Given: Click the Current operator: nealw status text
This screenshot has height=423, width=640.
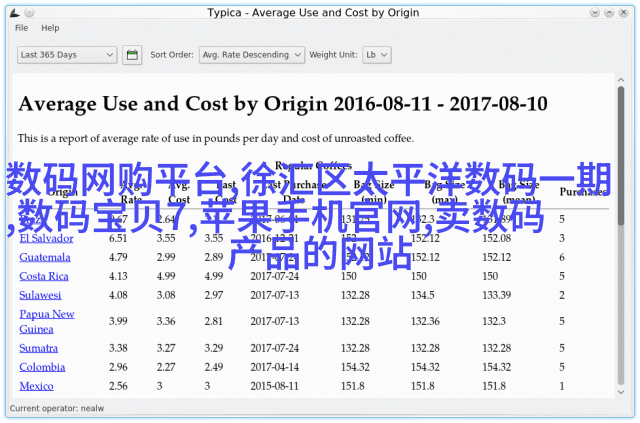Looking at the screenshot, I should pos(57,409).
